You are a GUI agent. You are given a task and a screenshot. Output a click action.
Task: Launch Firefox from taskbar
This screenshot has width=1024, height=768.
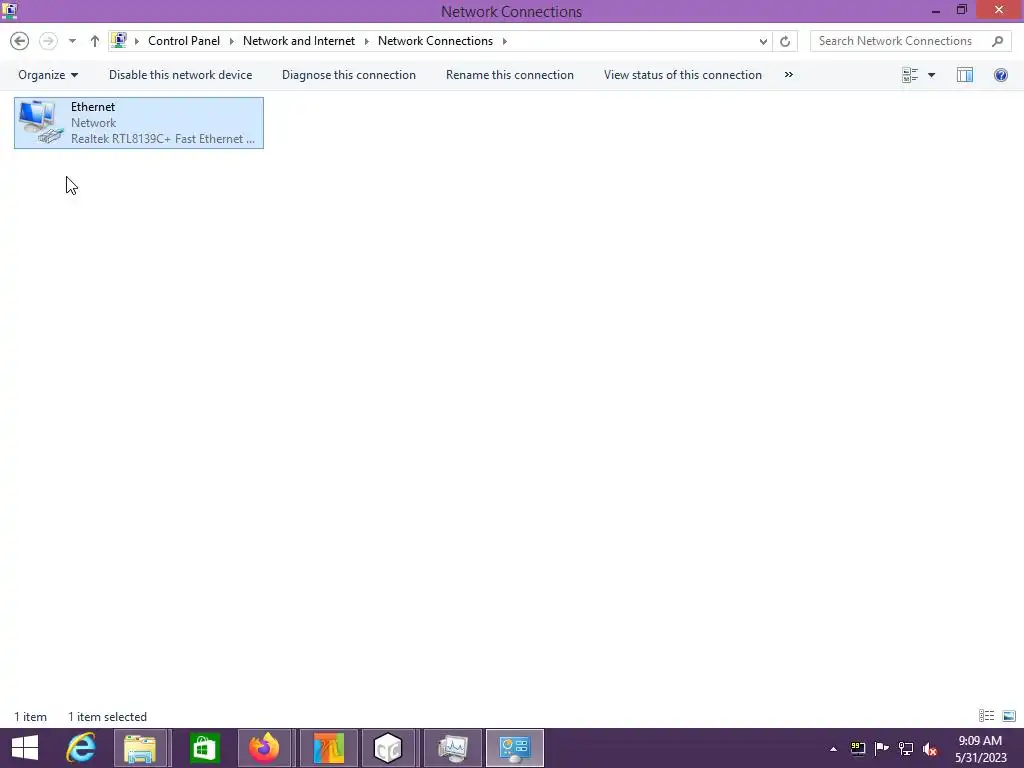click(264, 748)
